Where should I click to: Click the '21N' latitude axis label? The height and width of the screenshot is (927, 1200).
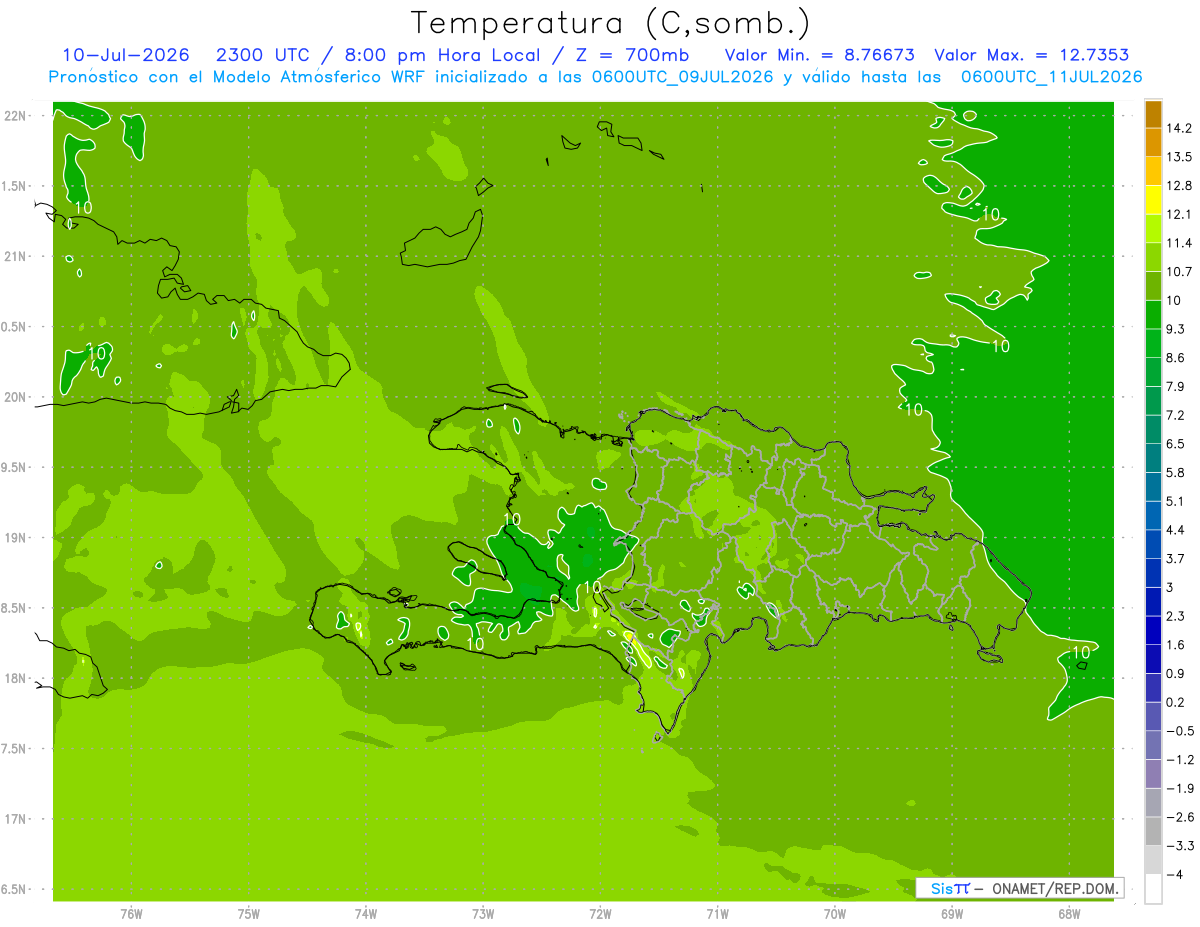tap(17, 256)
